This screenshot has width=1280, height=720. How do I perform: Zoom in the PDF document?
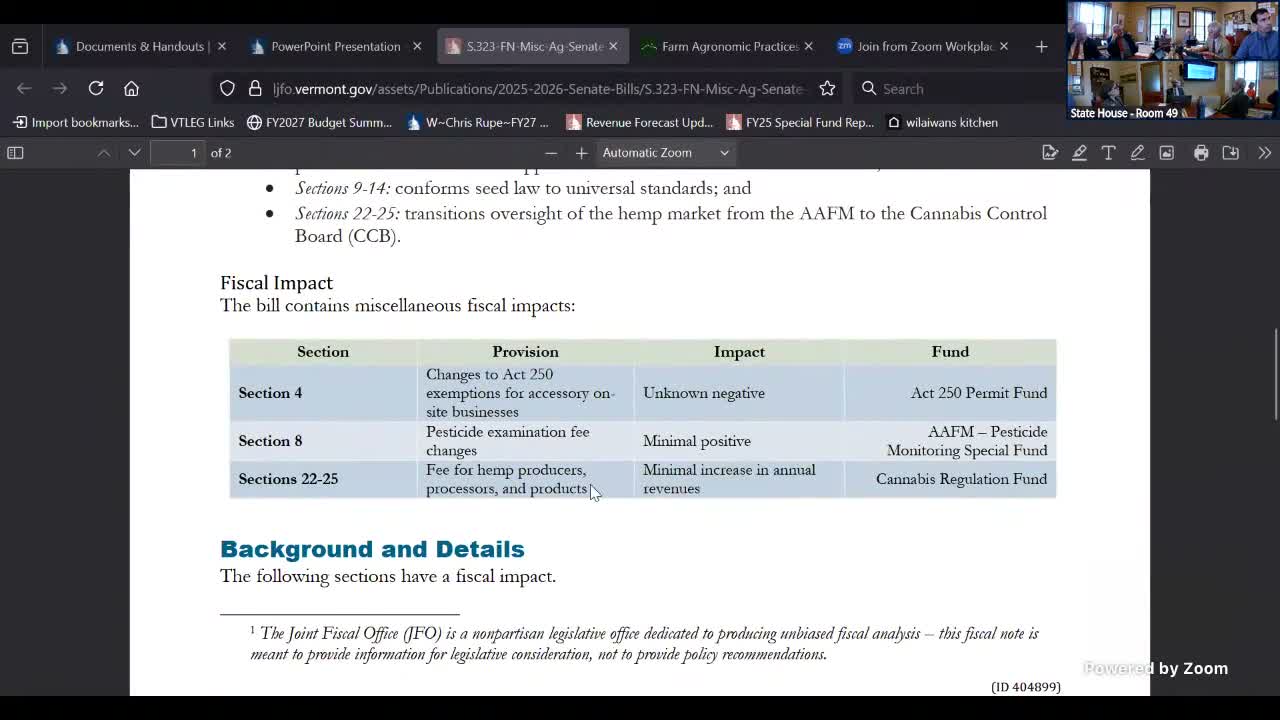point(581,153)
